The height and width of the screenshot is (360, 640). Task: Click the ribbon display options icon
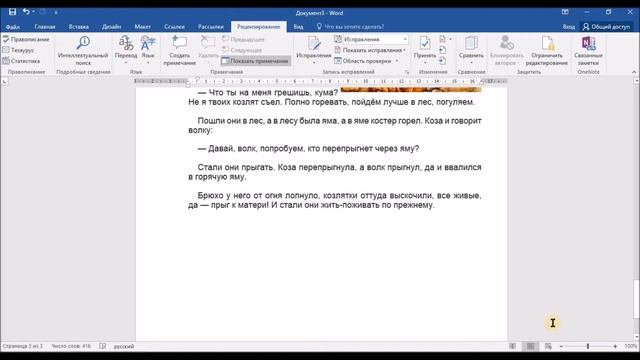[x=565, y=12]
